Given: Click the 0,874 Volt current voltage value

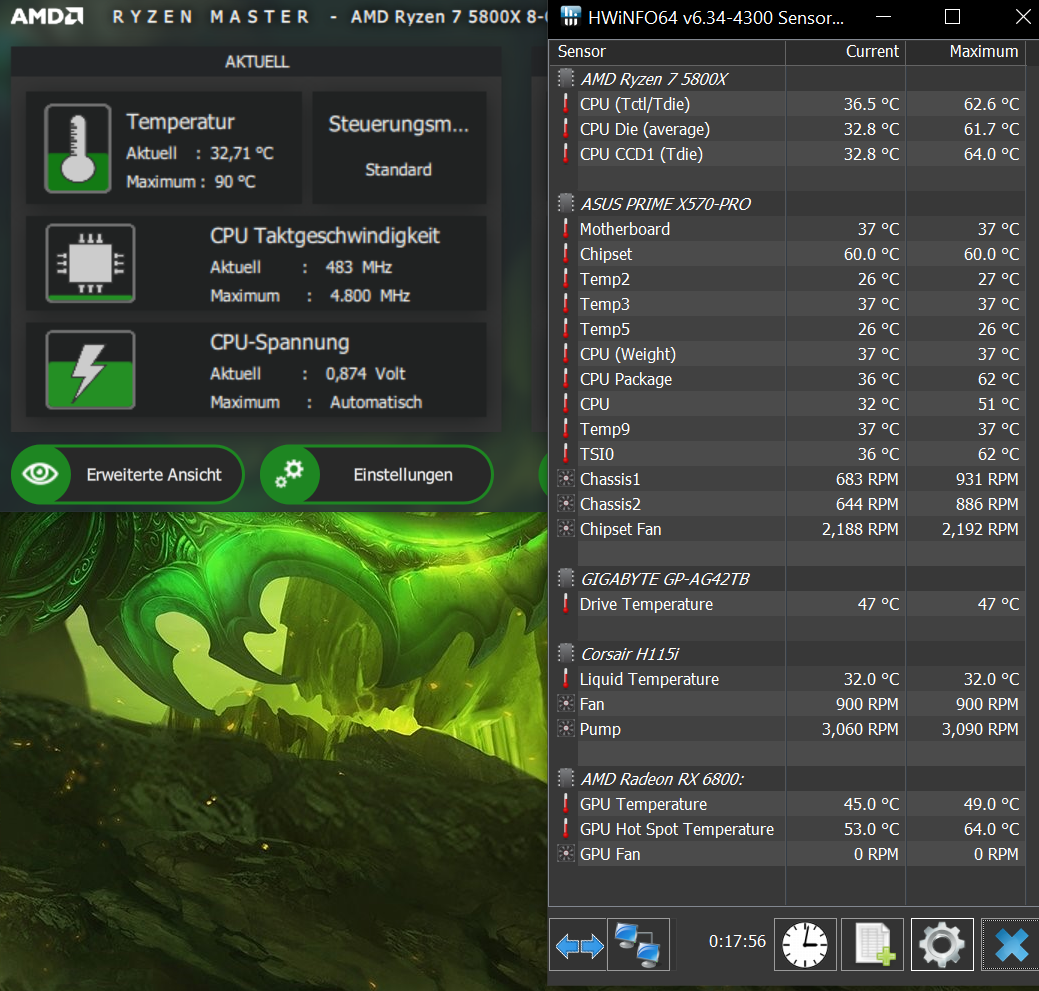Looking at the screenshot, I should (365, 374).
